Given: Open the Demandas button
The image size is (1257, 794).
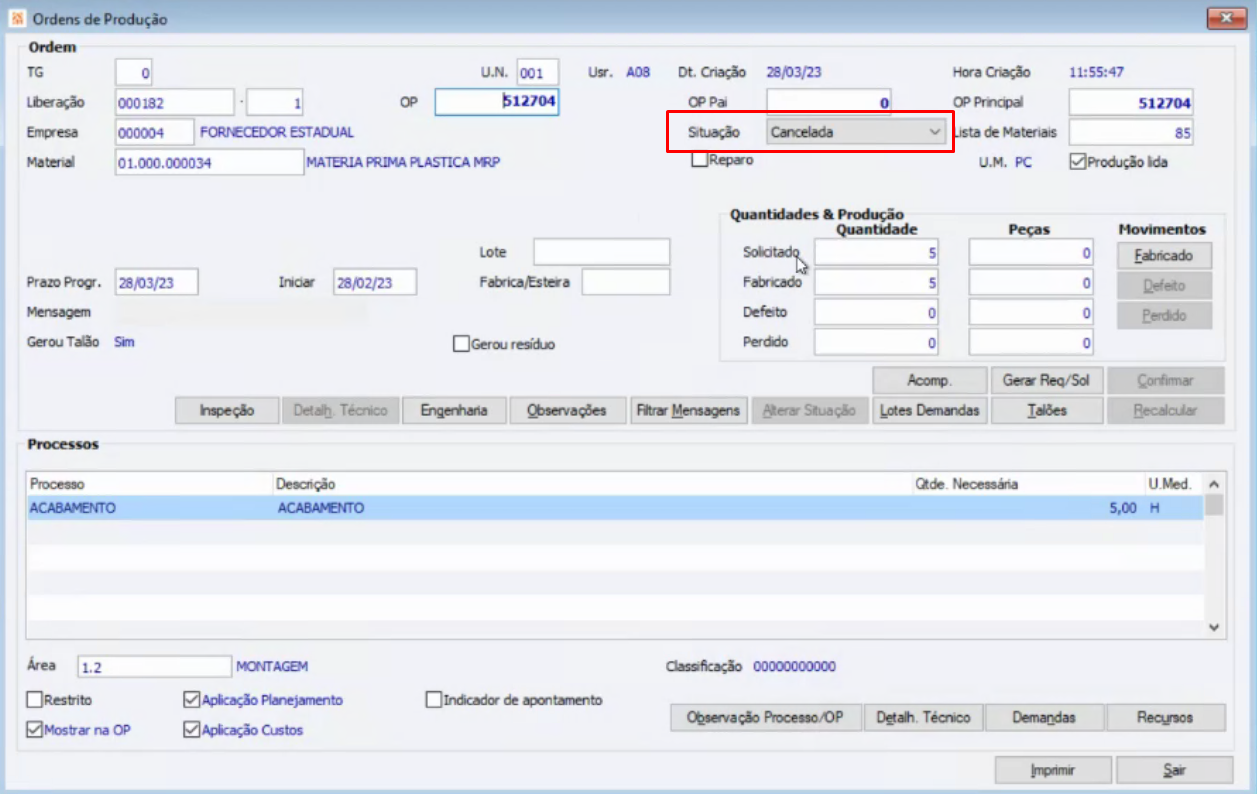Looking at the screenshot, I should 1044,717.
